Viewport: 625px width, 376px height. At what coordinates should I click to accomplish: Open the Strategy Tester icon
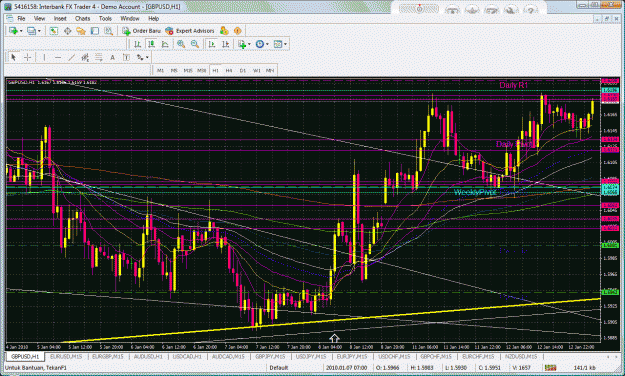[108, 31]
